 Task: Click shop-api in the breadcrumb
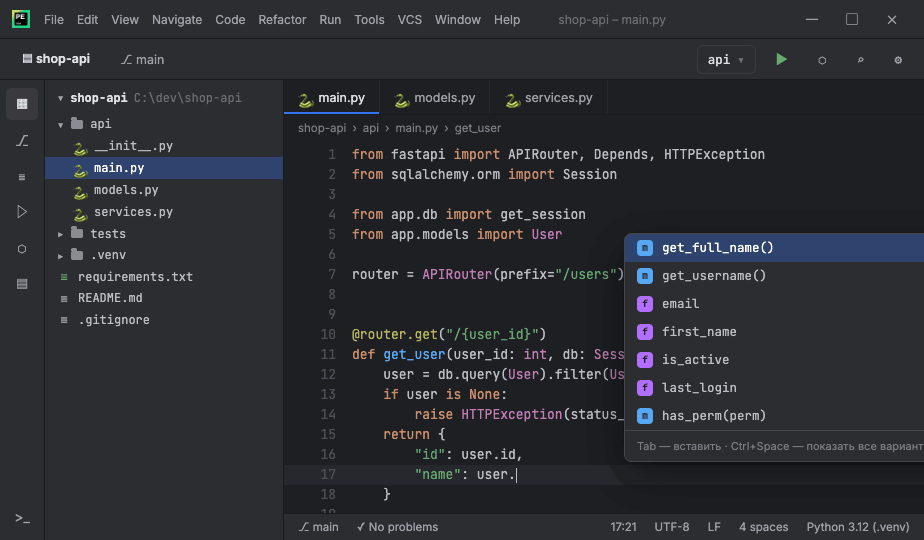click(322, 128)
